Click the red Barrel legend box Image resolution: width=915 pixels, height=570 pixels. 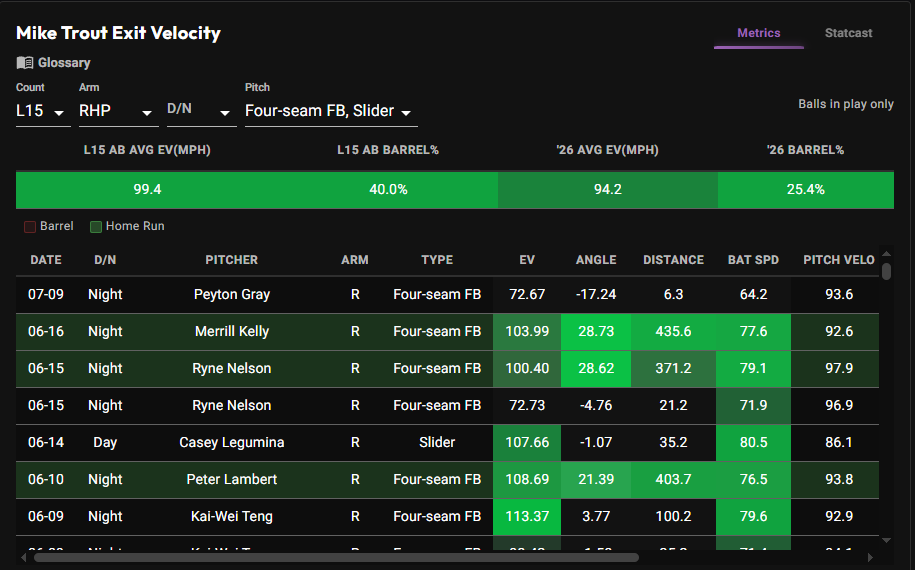click(x=30, y=226)
